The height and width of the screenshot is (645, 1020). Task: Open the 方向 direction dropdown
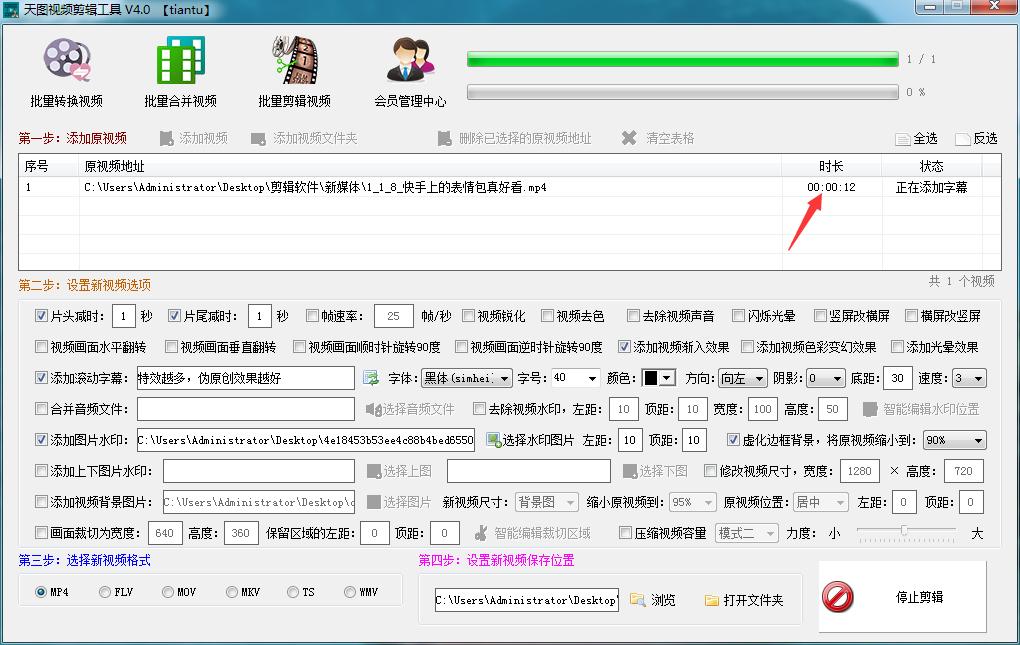pyautogui.click(x=743, y=378)
